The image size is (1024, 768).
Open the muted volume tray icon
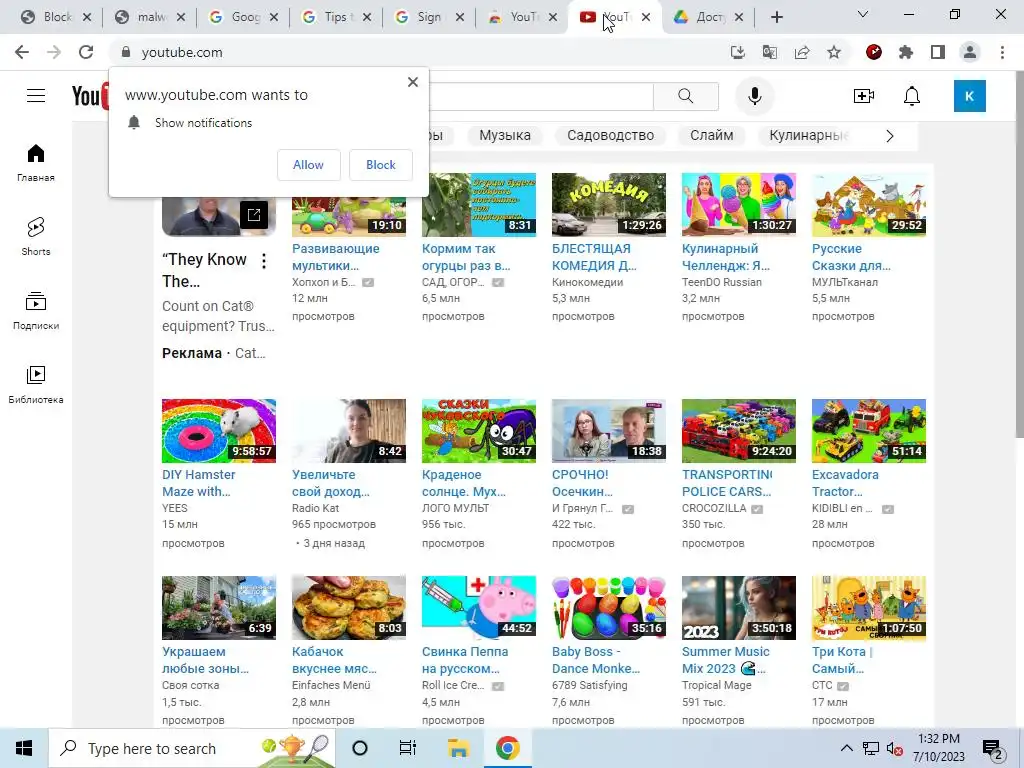895,748
